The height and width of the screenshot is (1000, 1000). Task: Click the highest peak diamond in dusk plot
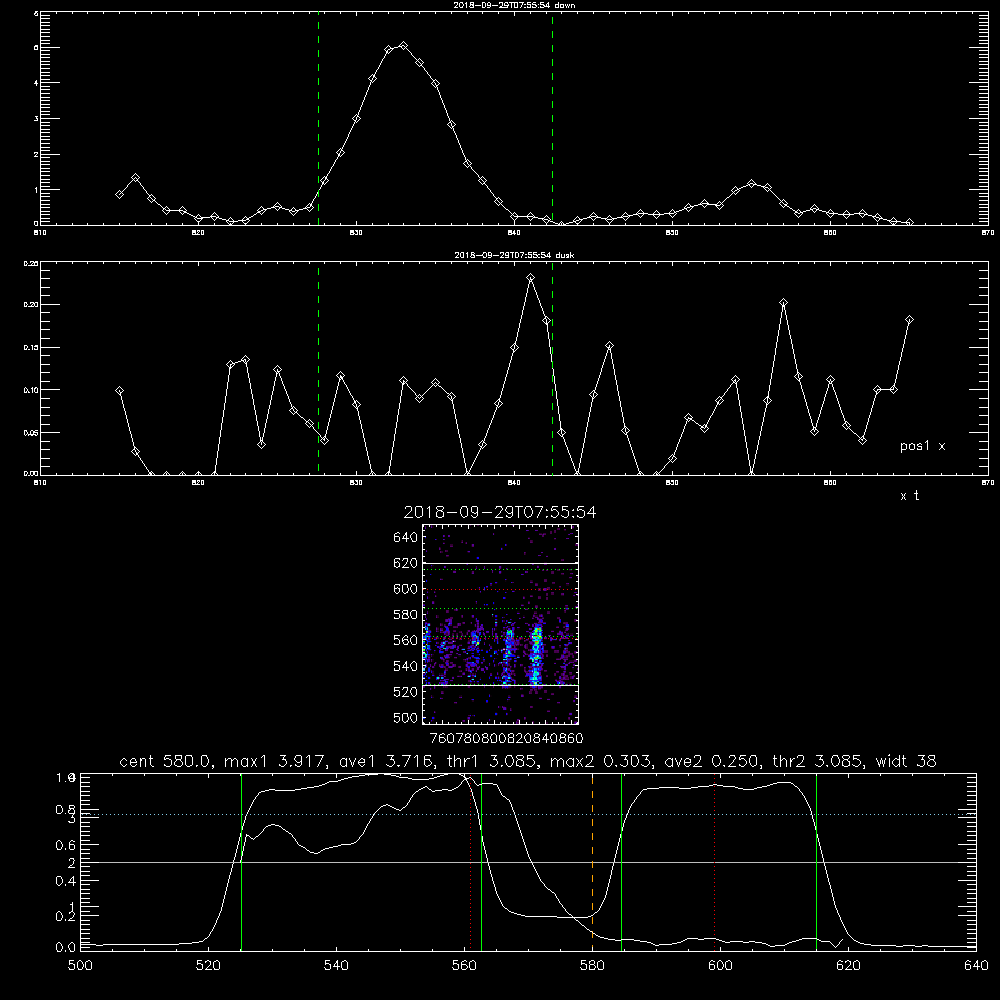(x=531, y=277)
